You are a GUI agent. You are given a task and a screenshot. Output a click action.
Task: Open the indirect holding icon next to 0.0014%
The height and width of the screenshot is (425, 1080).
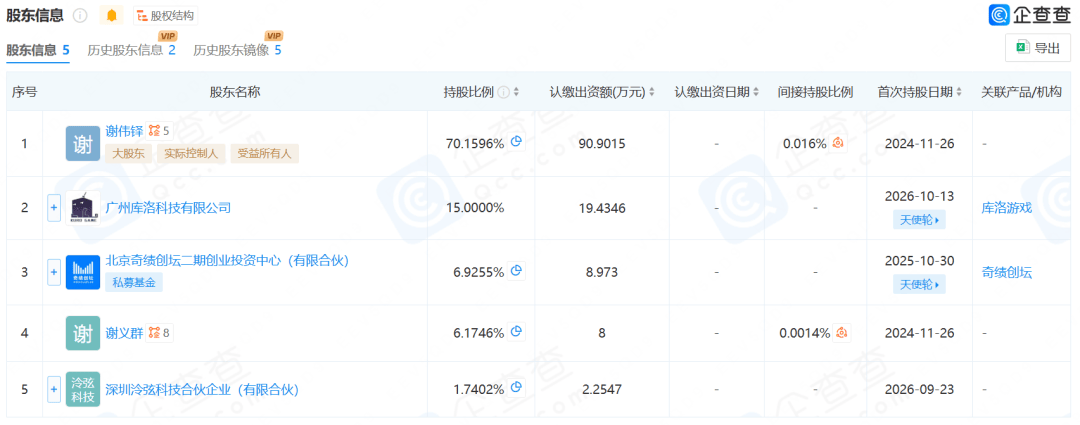point(841,333)
